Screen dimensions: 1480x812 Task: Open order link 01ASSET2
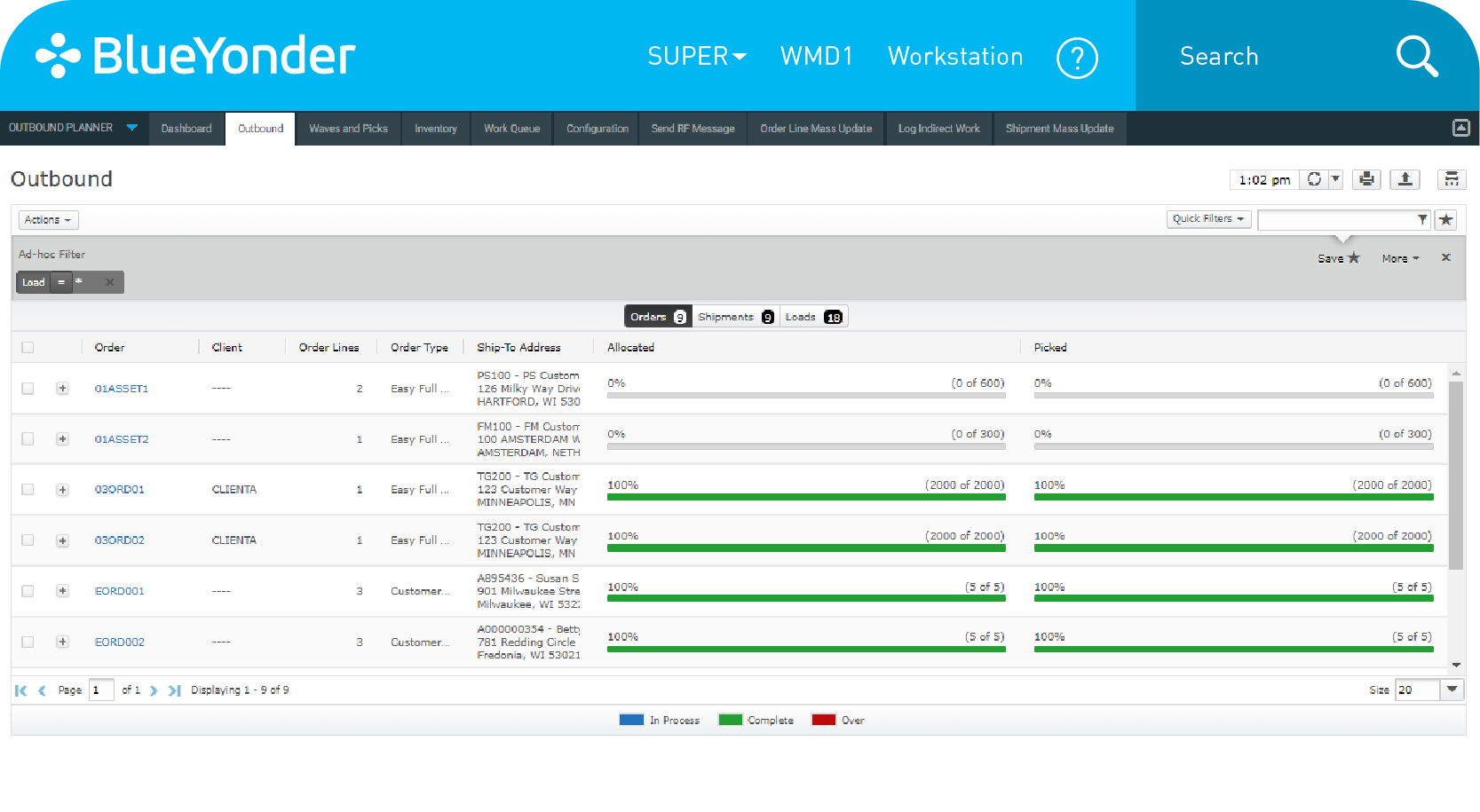click(120, 438)
